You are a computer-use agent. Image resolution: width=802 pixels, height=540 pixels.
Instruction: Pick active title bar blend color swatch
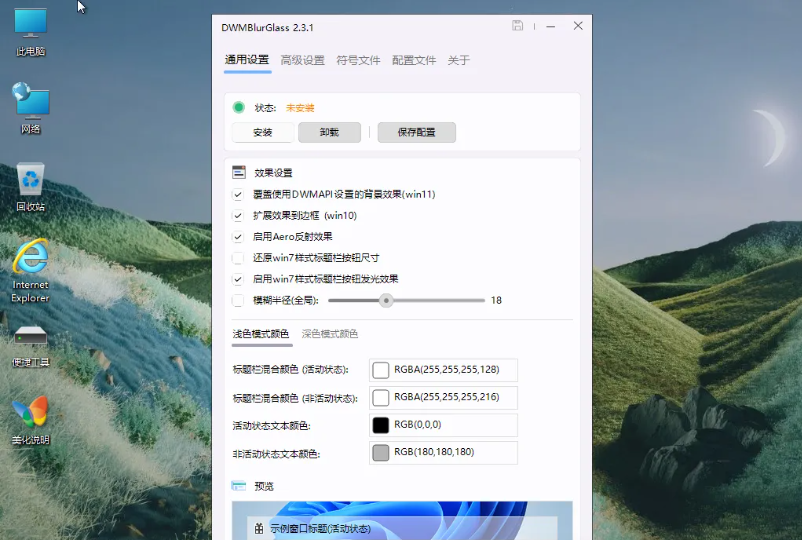click(381, 370)
